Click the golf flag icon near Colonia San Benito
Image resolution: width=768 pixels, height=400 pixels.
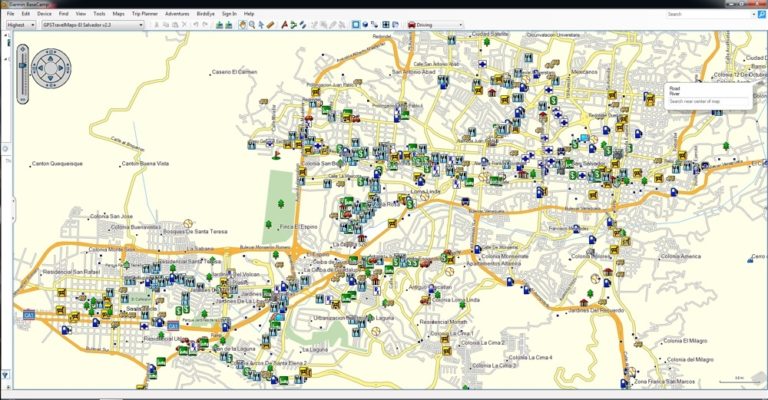point(276,155)
